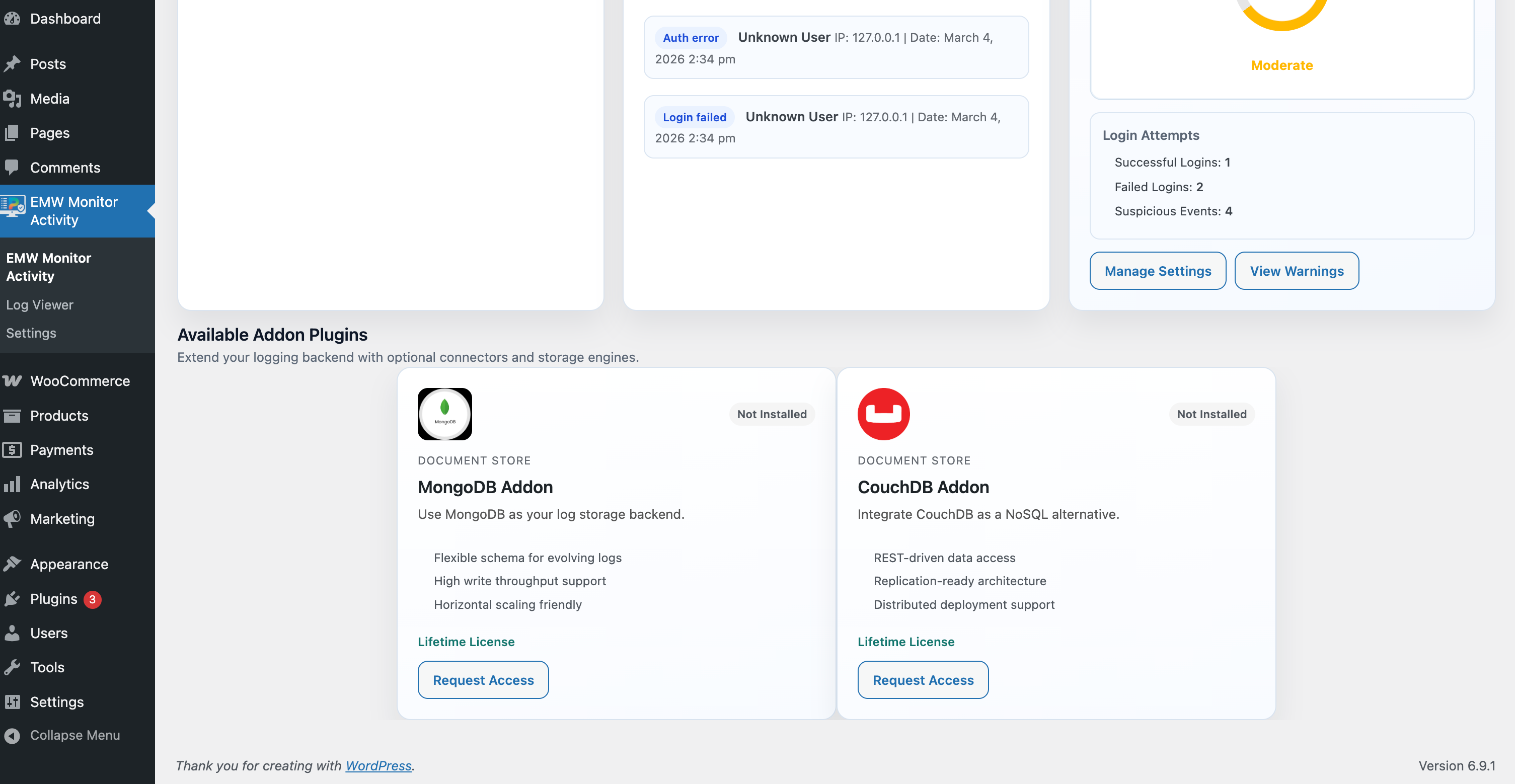
Task: Click the CouchDB addon red logo
Action: [883, 414]
